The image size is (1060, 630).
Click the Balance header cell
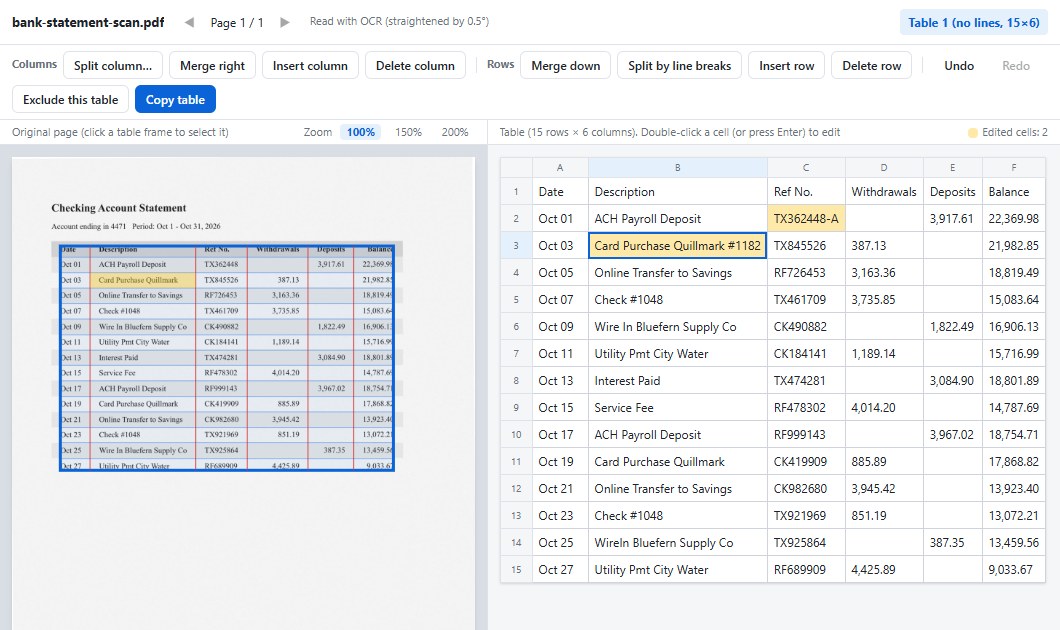[x=1013, y=192]
